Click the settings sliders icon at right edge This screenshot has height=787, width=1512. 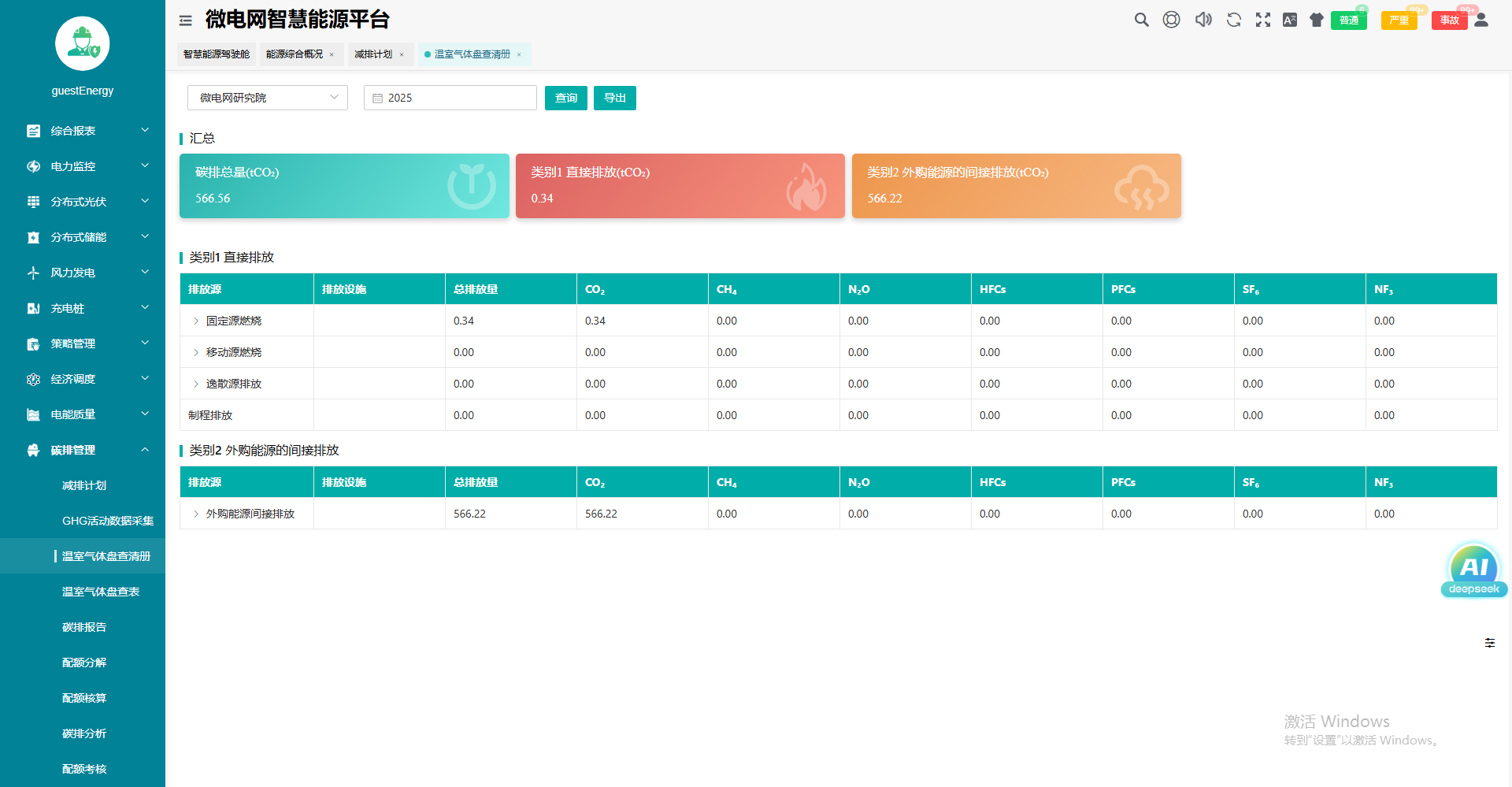coord(1490,643)
